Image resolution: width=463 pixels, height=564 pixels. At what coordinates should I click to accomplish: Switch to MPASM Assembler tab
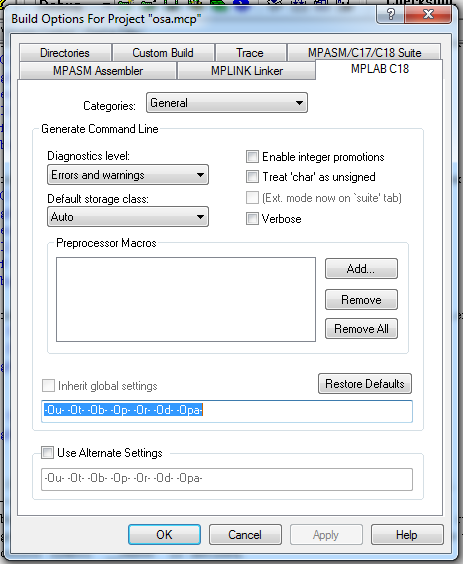click(98, 70)
